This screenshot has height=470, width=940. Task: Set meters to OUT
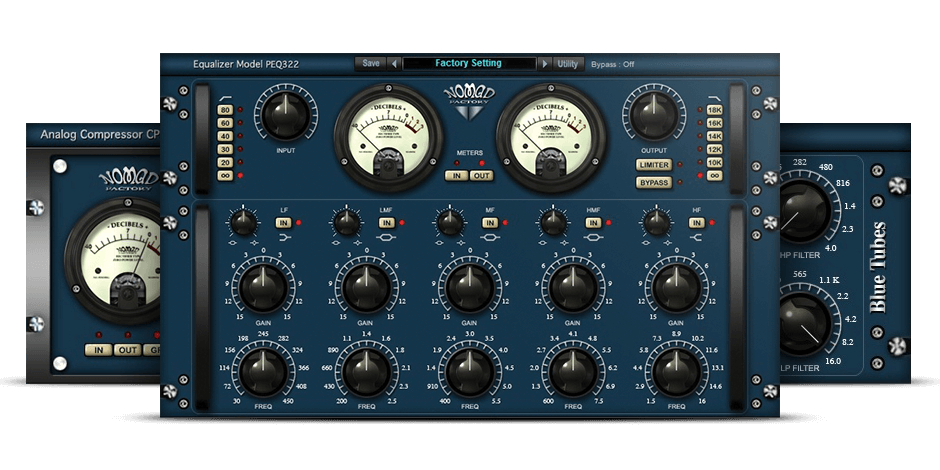click(481, 176)
